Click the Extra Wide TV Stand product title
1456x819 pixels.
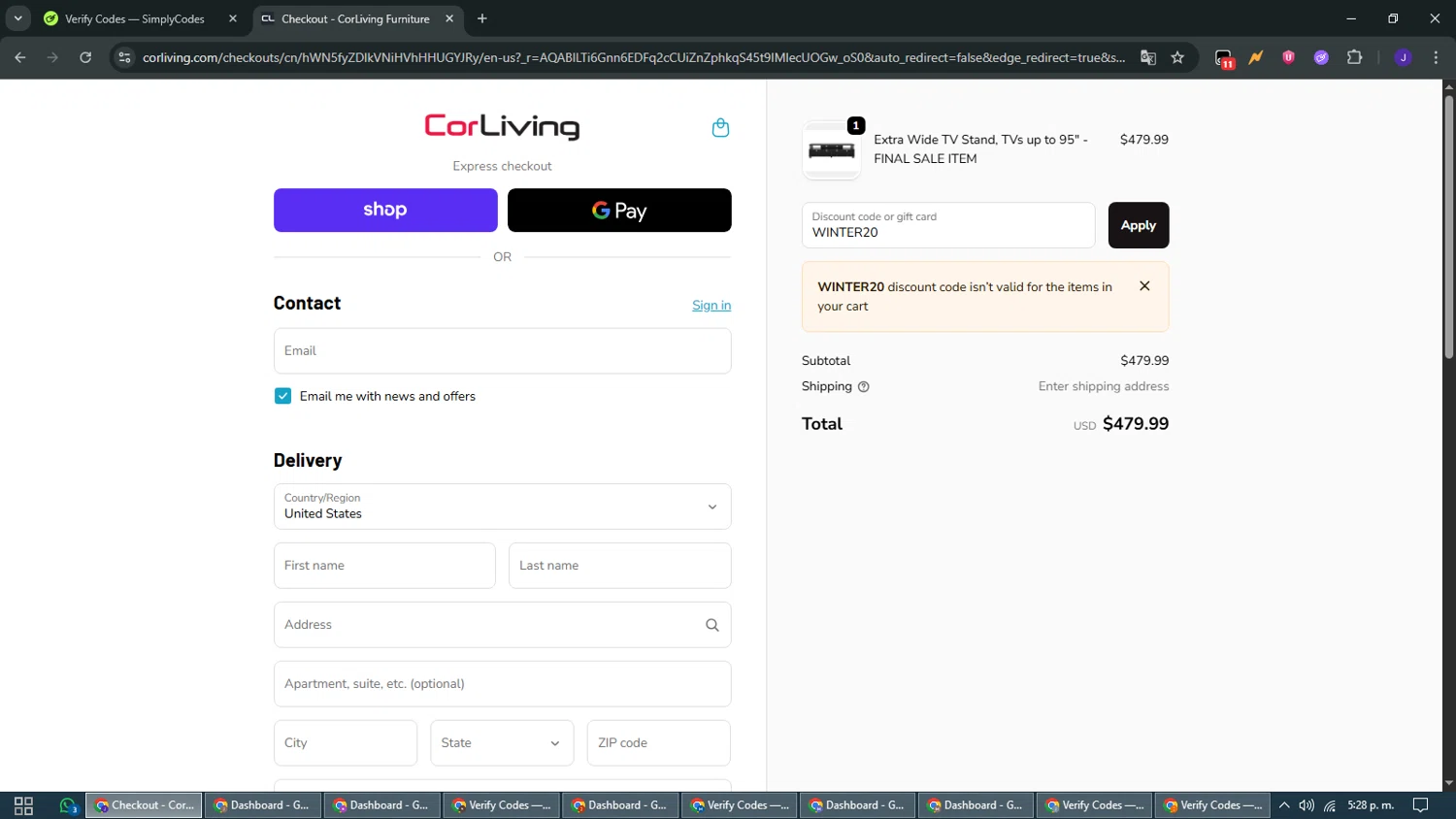[x=980, y=149]
